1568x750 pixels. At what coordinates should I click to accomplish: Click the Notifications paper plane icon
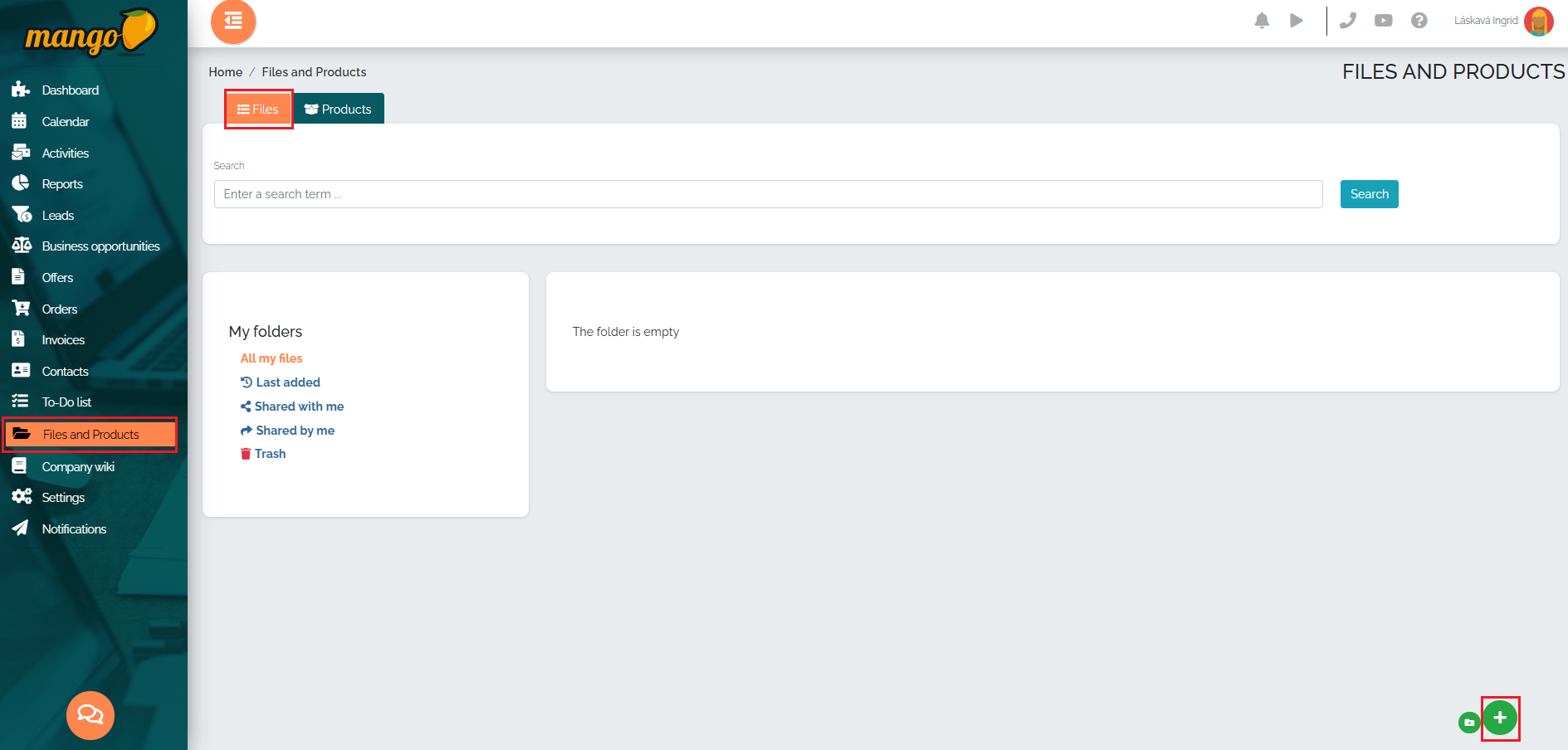(20, 528)
